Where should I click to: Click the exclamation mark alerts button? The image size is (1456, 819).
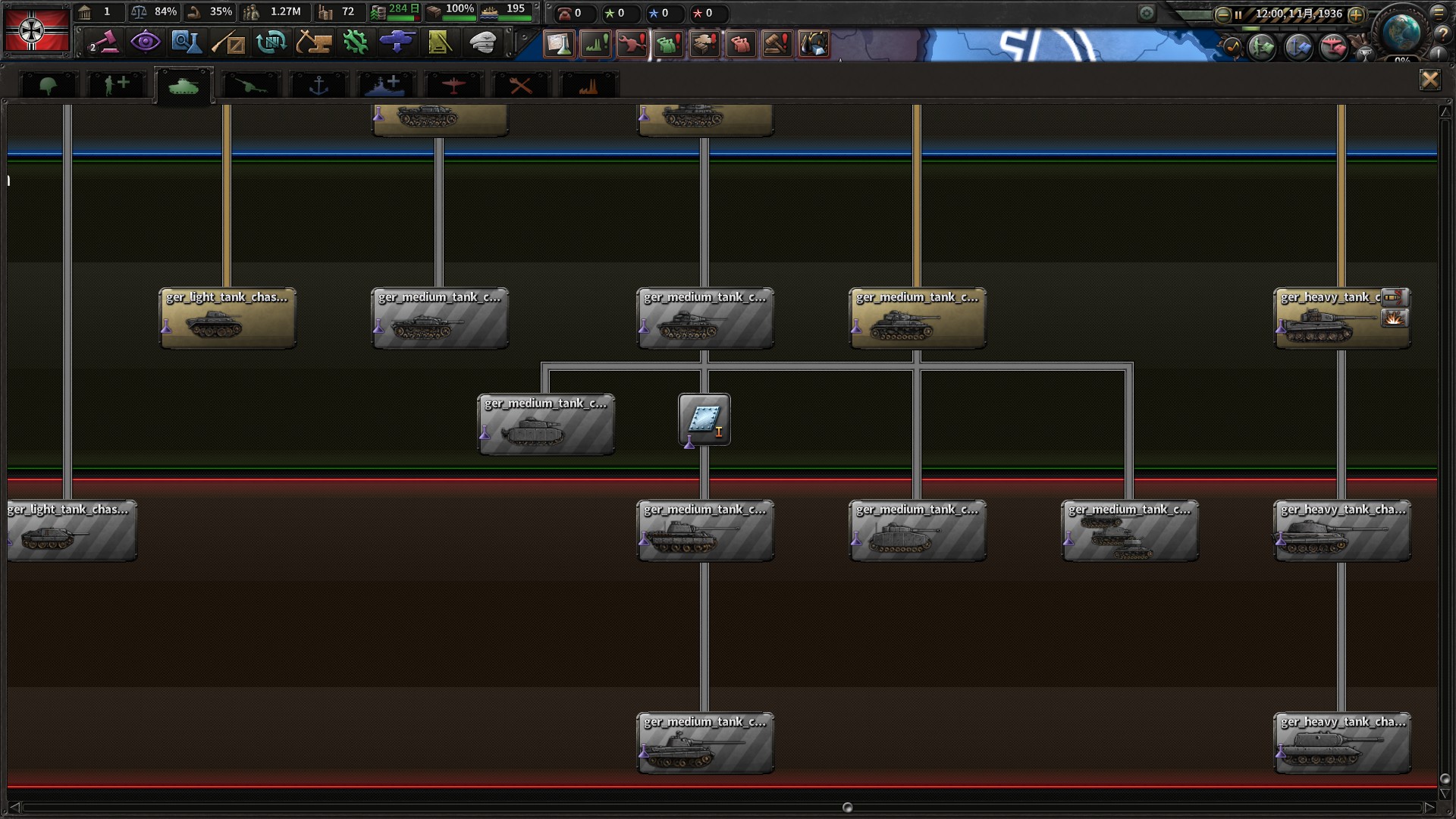tap(1439, 54)
